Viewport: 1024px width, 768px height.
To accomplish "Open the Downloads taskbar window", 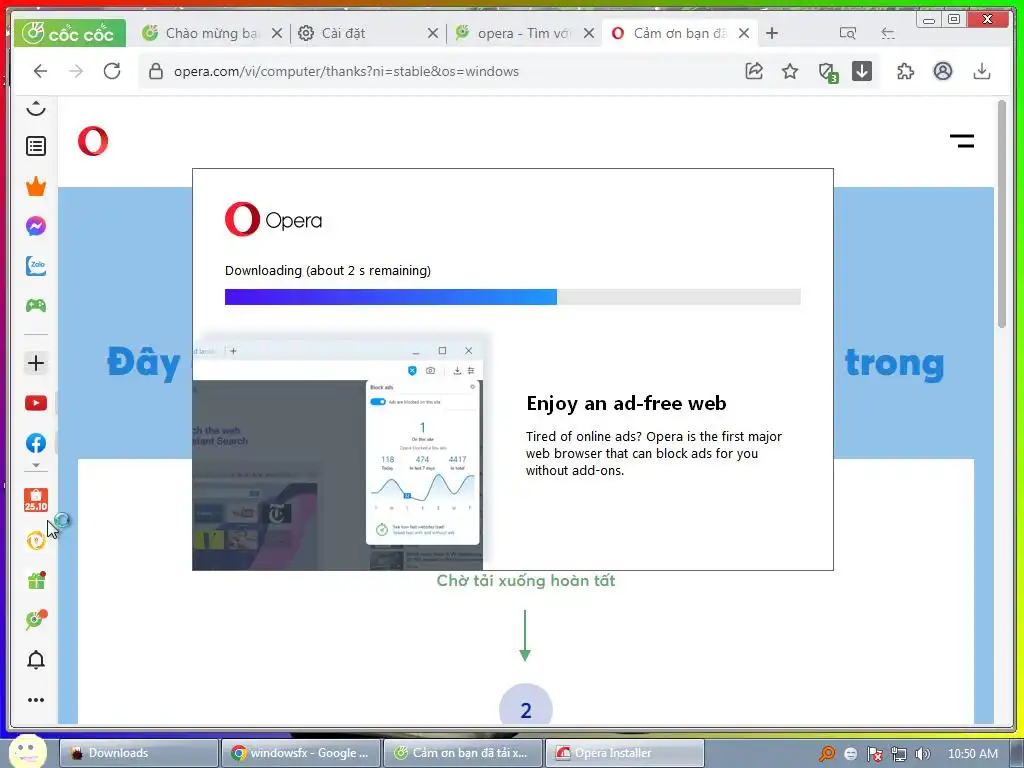I will tap(138, 753).
